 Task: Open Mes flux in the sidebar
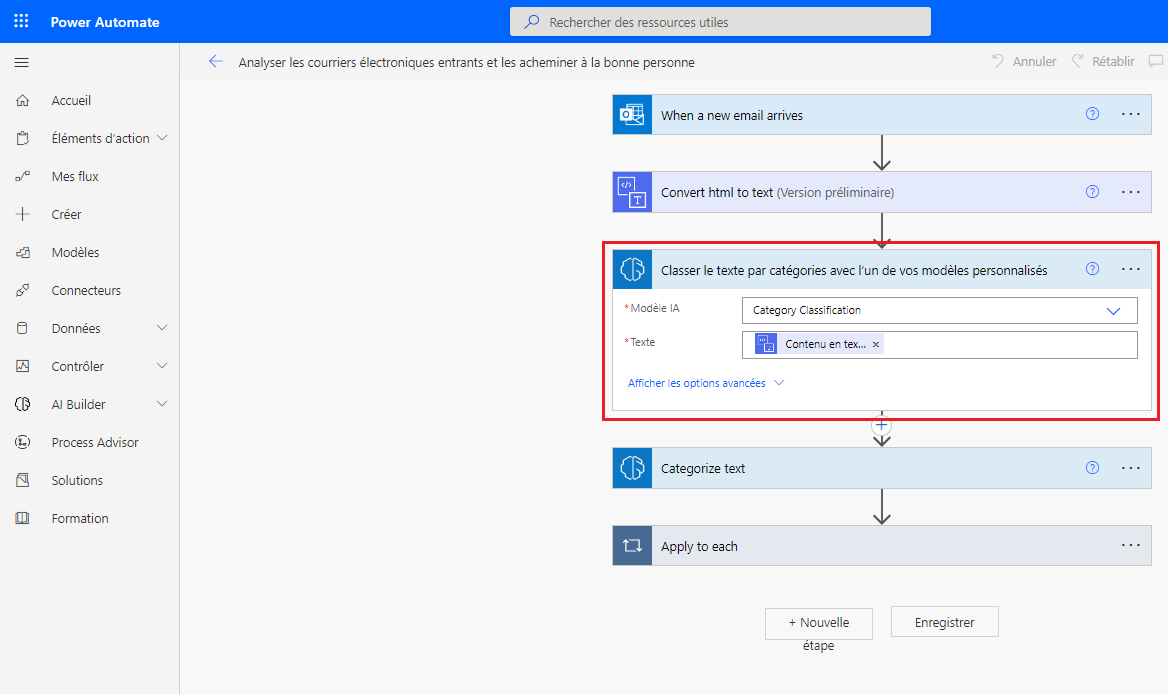(75, 176)
